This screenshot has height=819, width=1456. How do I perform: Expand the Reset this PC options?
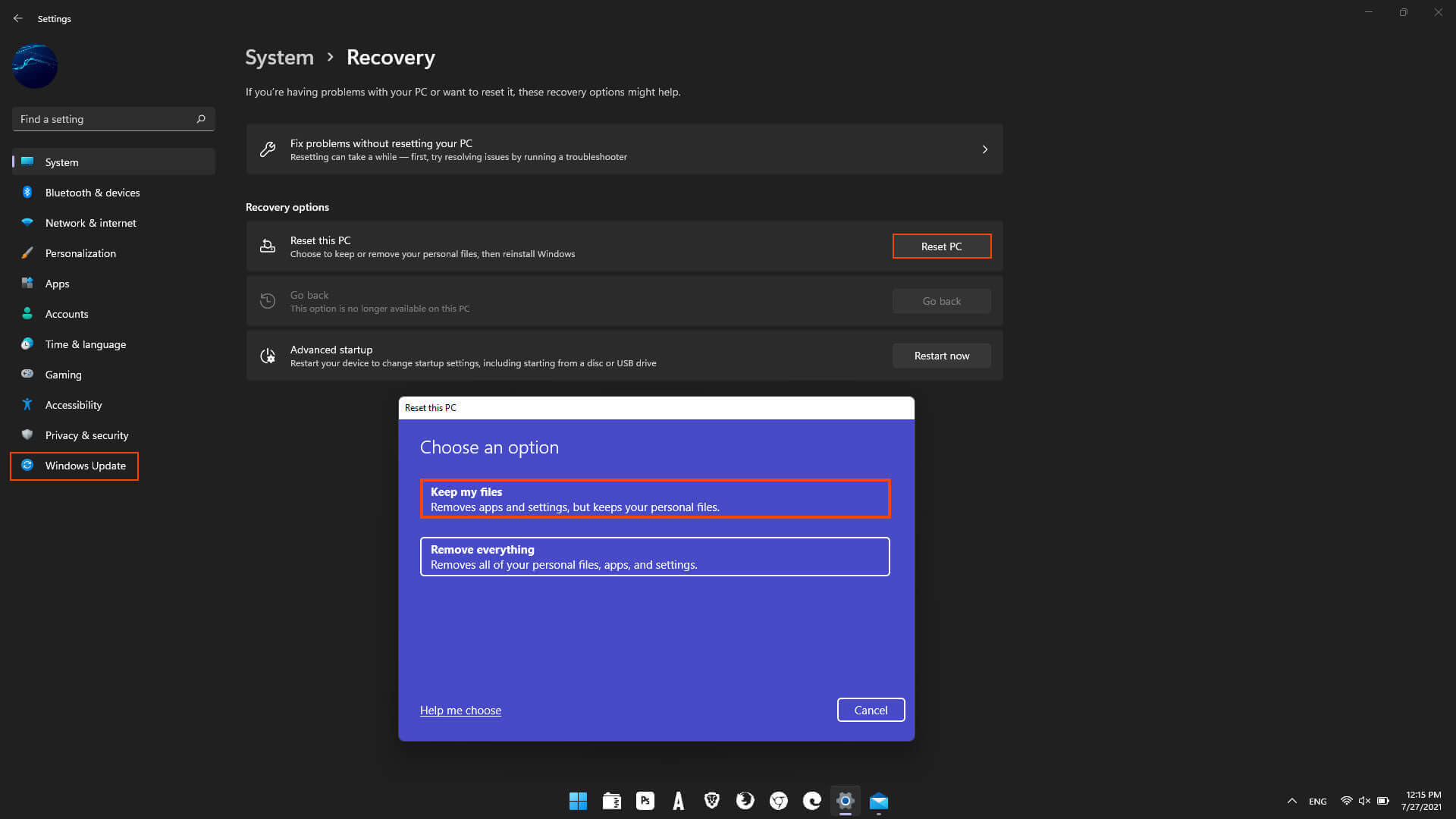(941, 245)
